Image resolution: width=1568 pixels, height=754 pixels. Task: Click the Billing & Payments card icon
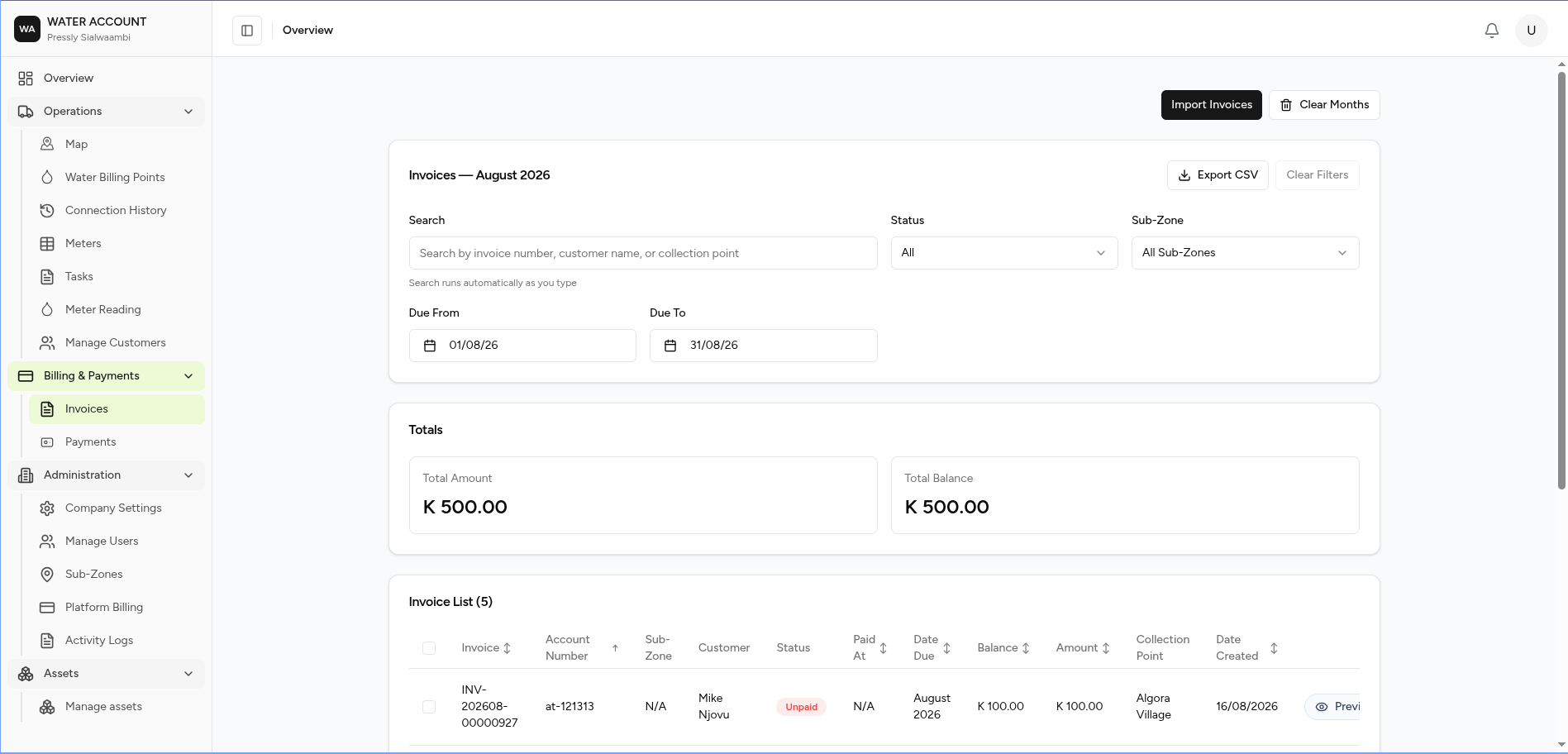coord(26,376)
